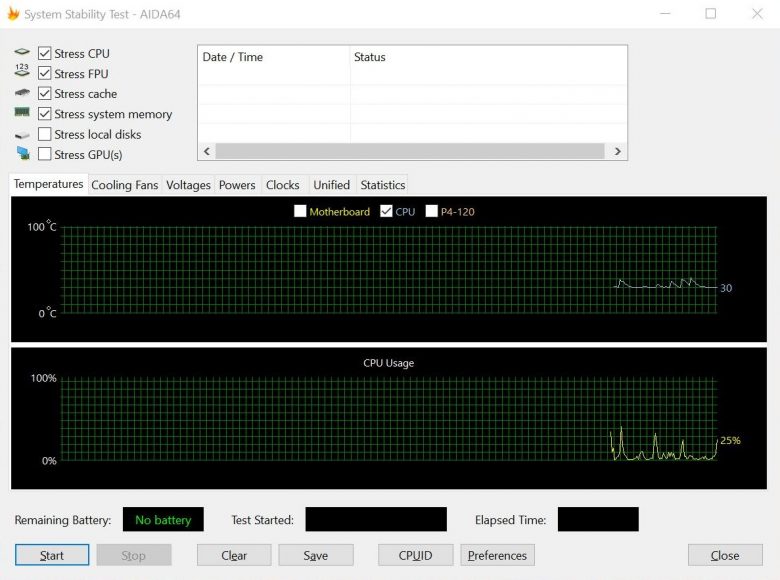This screenshot has height=580, width=780.
Task: Click the Test Started field
Action: [x=376, y=519]
